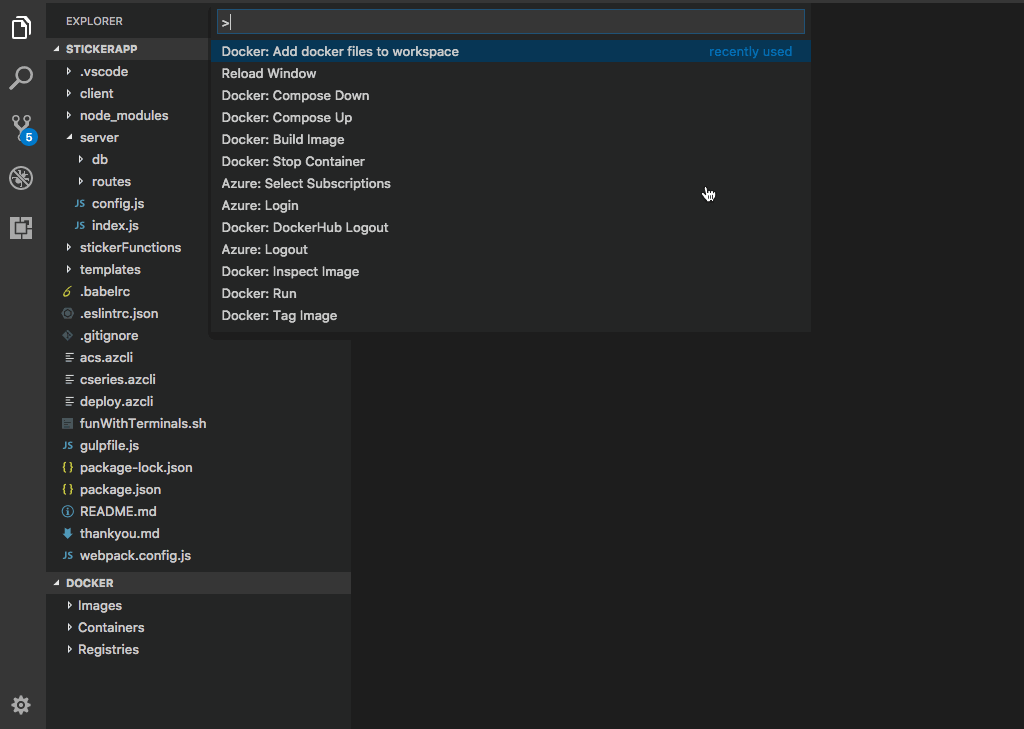Viewport: 1024px width, 729px height.
Task: Click the JS icon next to index.js
Action: 80,225
